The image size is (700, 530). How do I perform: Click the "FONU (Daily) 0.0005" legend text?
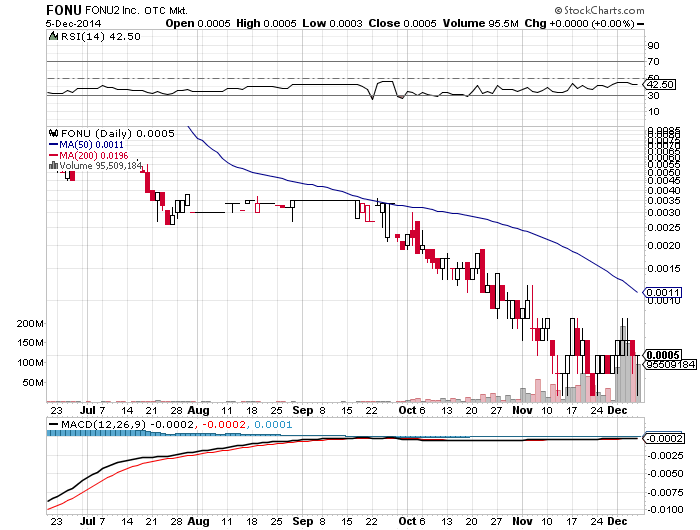point(117,134)
